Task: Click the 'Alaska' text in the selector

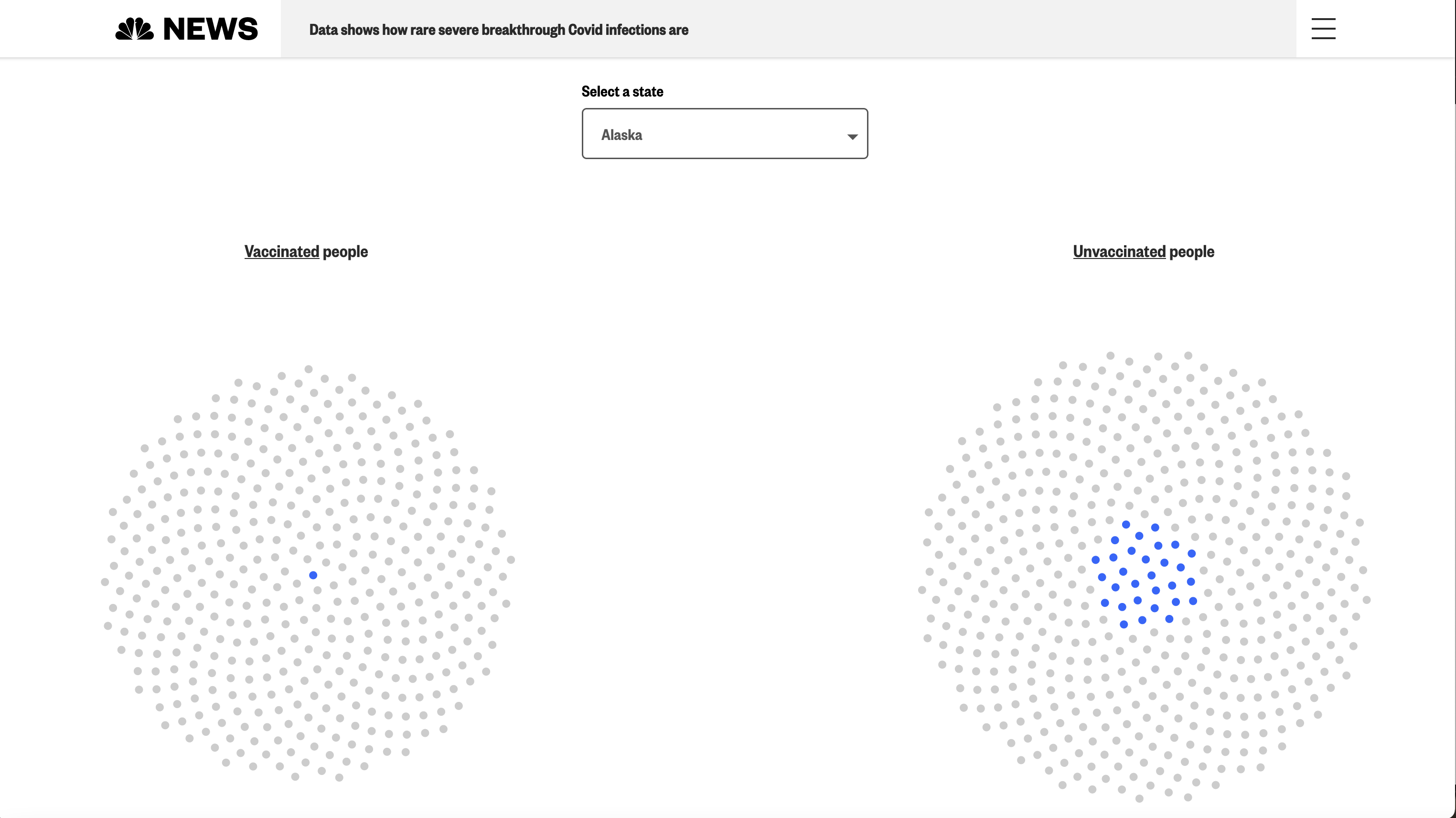Action: [621, 135]
